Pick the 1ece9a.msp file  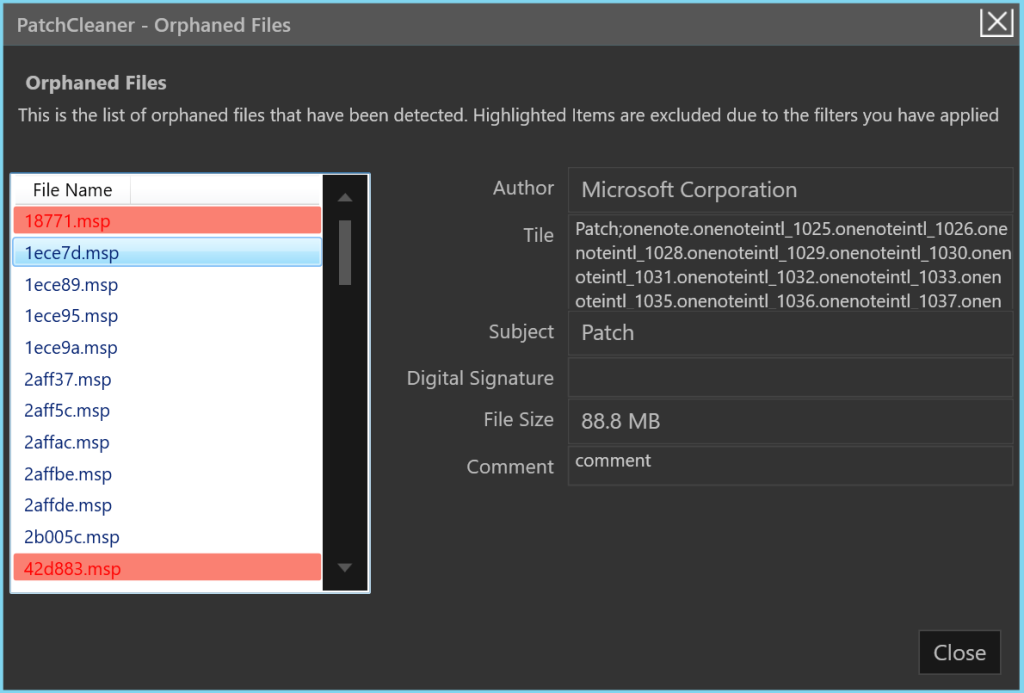click(x=167, y=348)
